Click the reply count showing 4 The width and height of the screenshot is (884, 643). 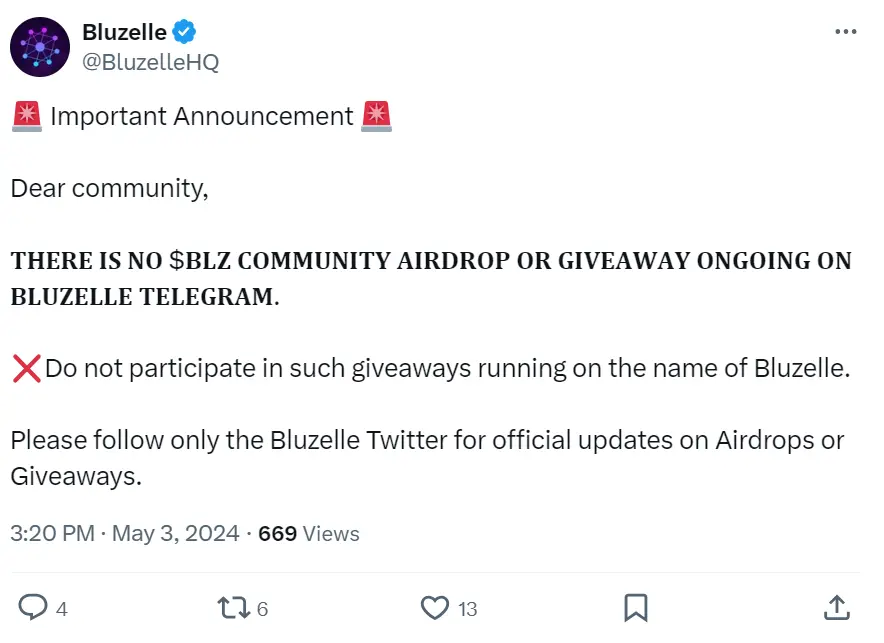click(62, 607)
